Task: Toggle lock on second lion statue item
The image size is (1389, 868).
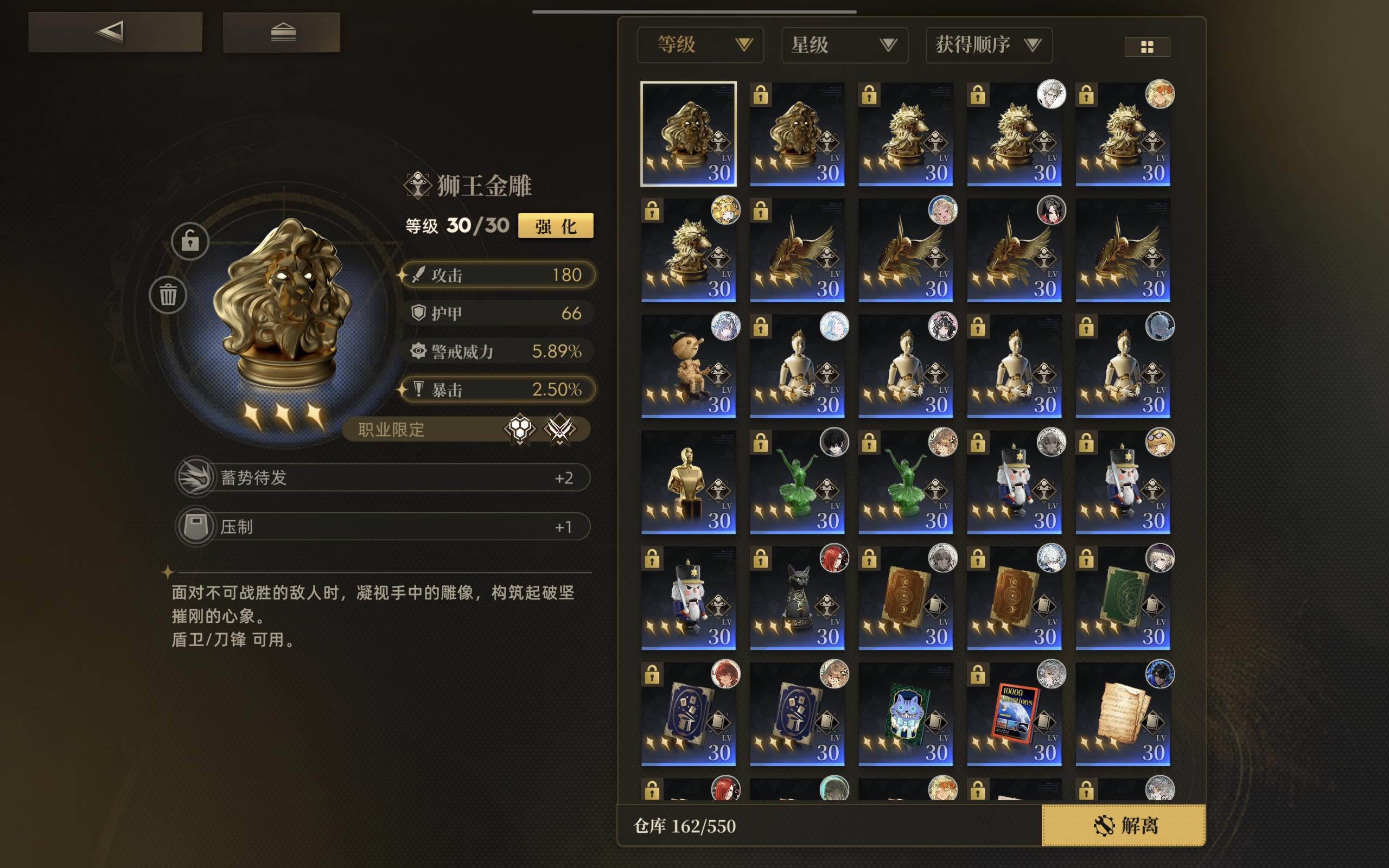Action: tap(761, 95)
